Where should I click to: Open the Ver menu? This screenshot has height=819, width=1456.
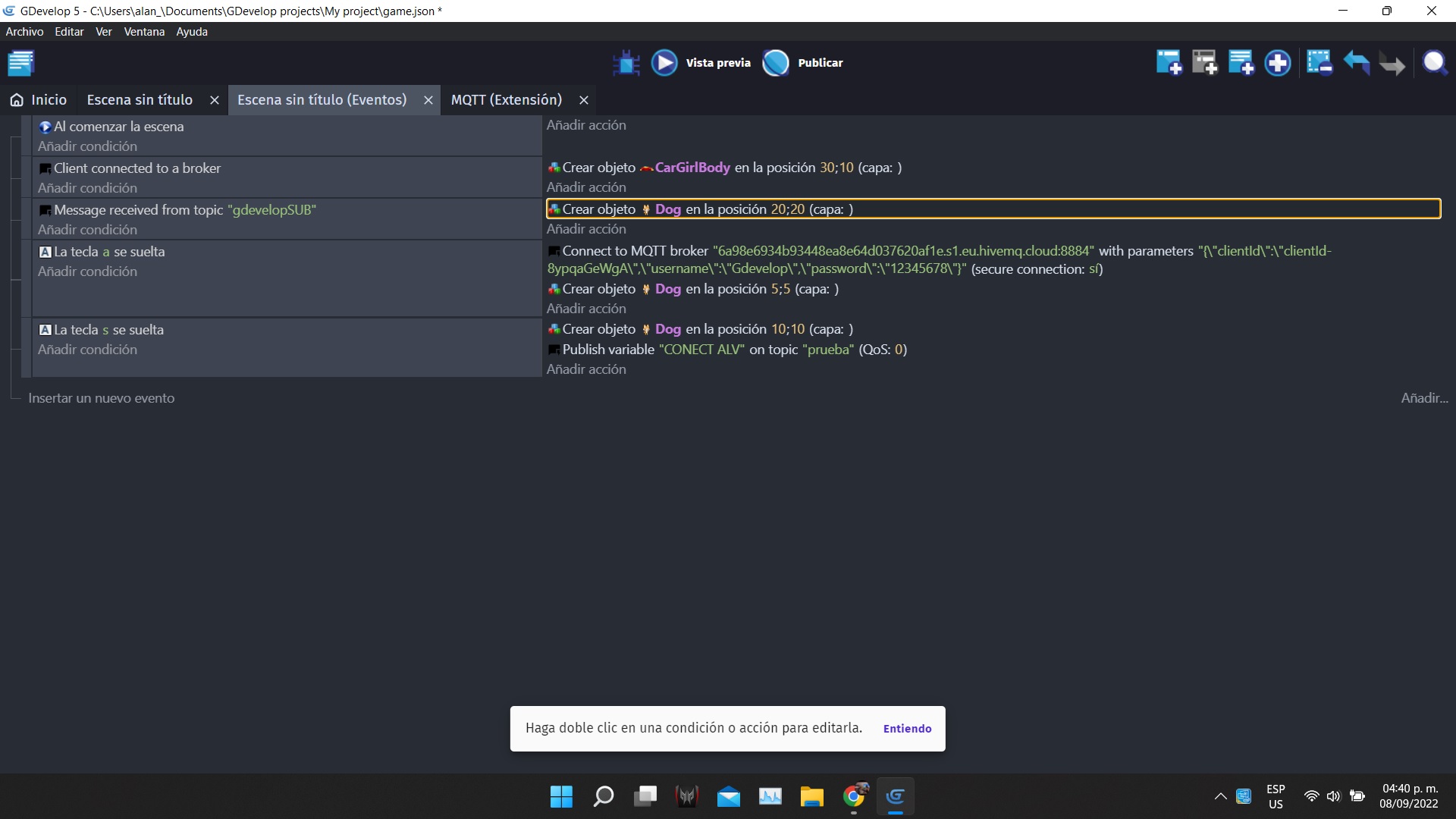point(104,32)
